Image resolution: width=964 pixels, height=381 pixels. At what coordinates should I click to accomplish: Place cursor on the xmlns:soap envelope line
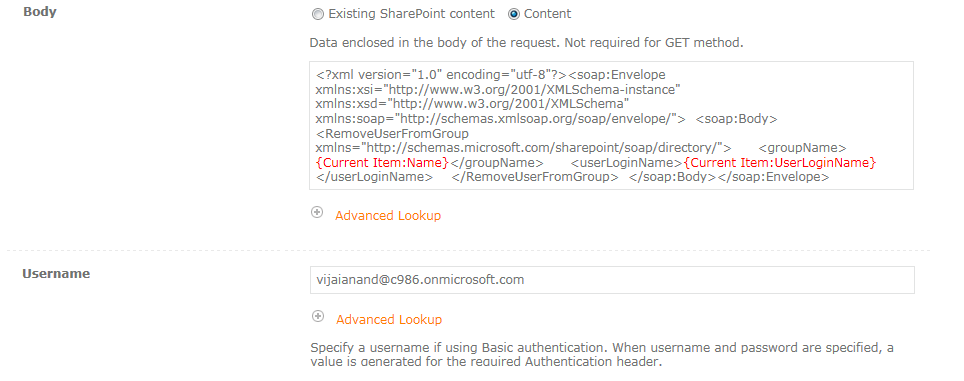(500, 119)
